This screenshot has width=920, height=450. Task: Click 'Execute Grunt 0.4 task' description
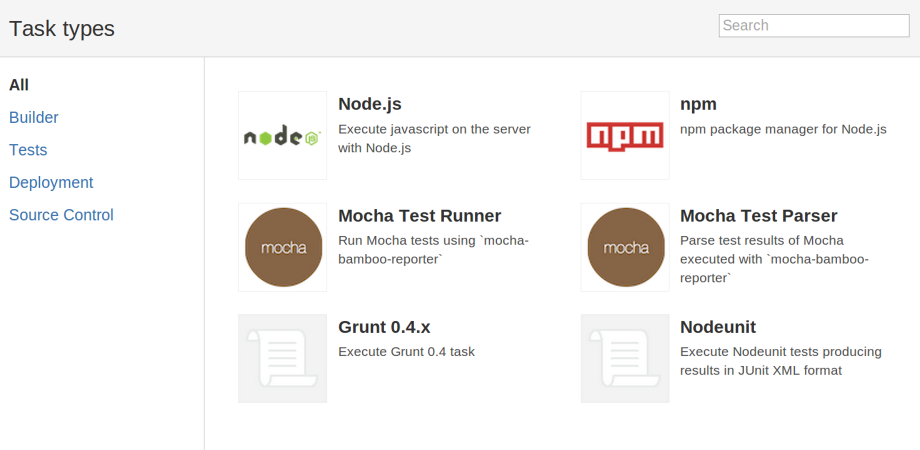406,352
